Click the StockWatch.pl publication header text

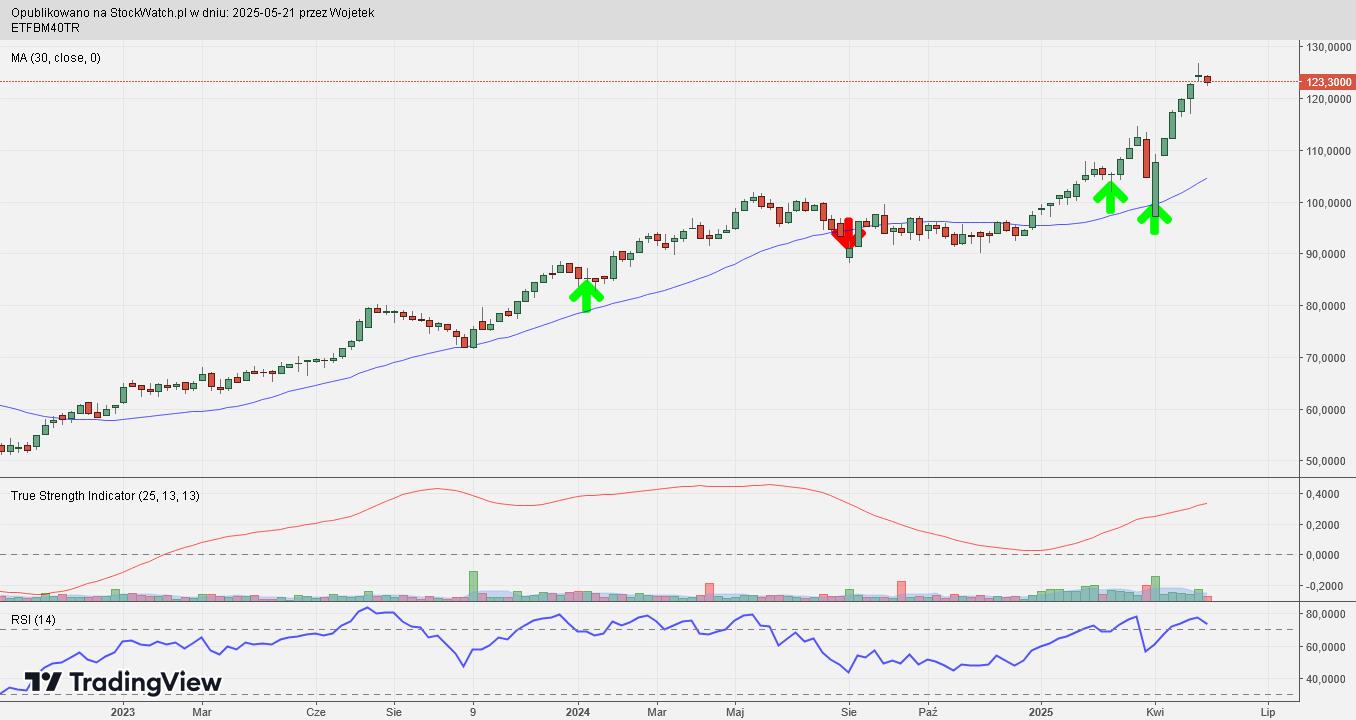[193, 13]
